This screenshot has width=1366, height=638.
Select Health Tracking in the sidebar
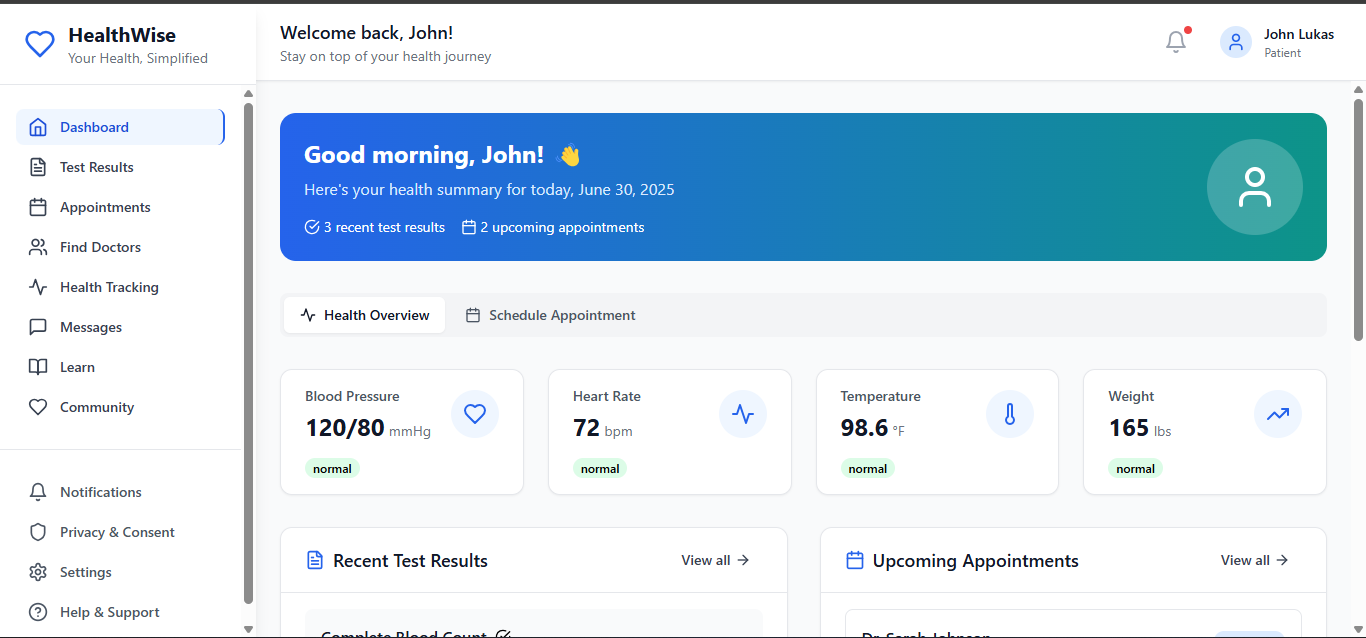coord(120,287)
